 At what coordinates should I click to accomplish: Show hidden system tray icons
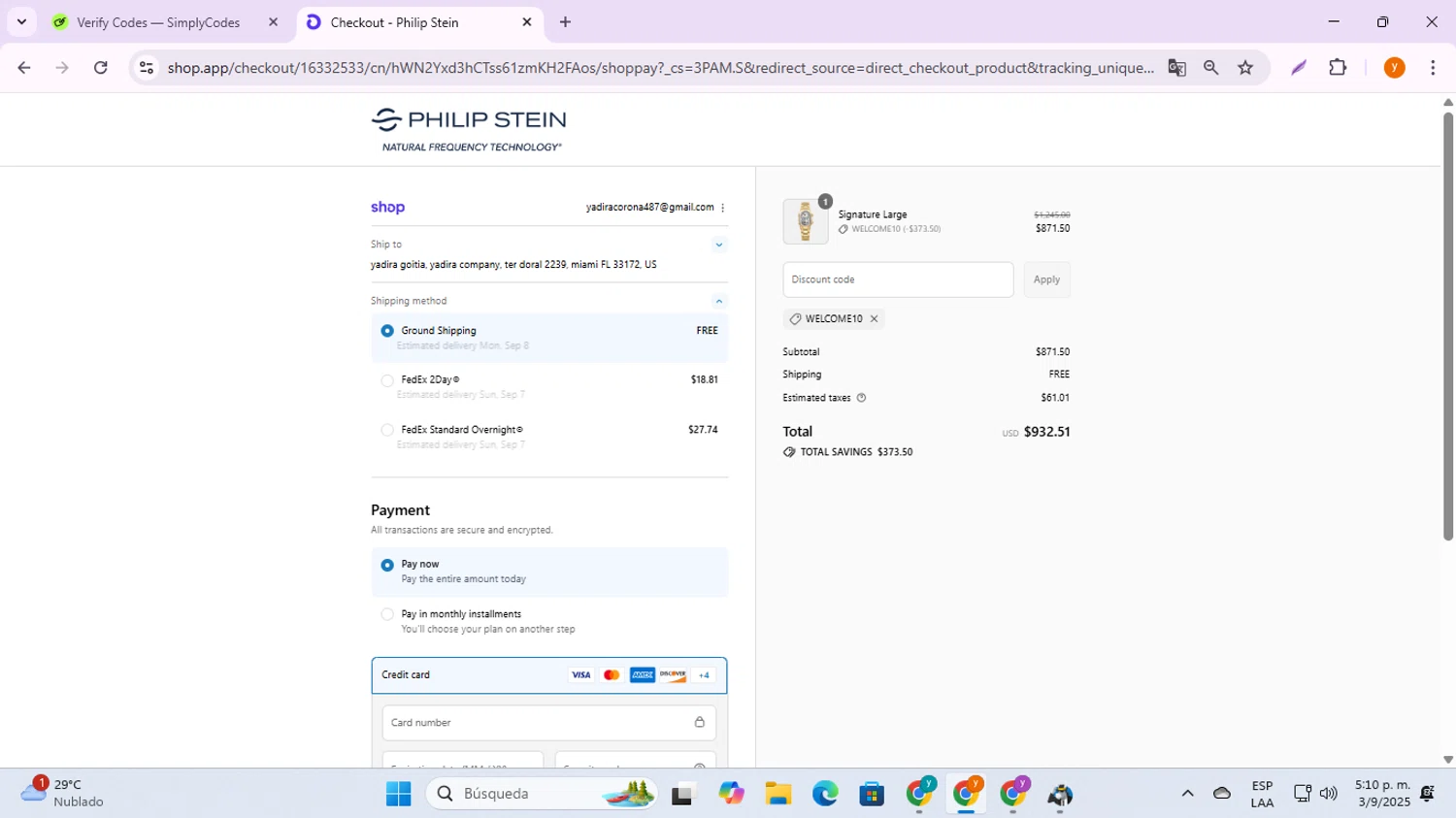coord(1187,794)
